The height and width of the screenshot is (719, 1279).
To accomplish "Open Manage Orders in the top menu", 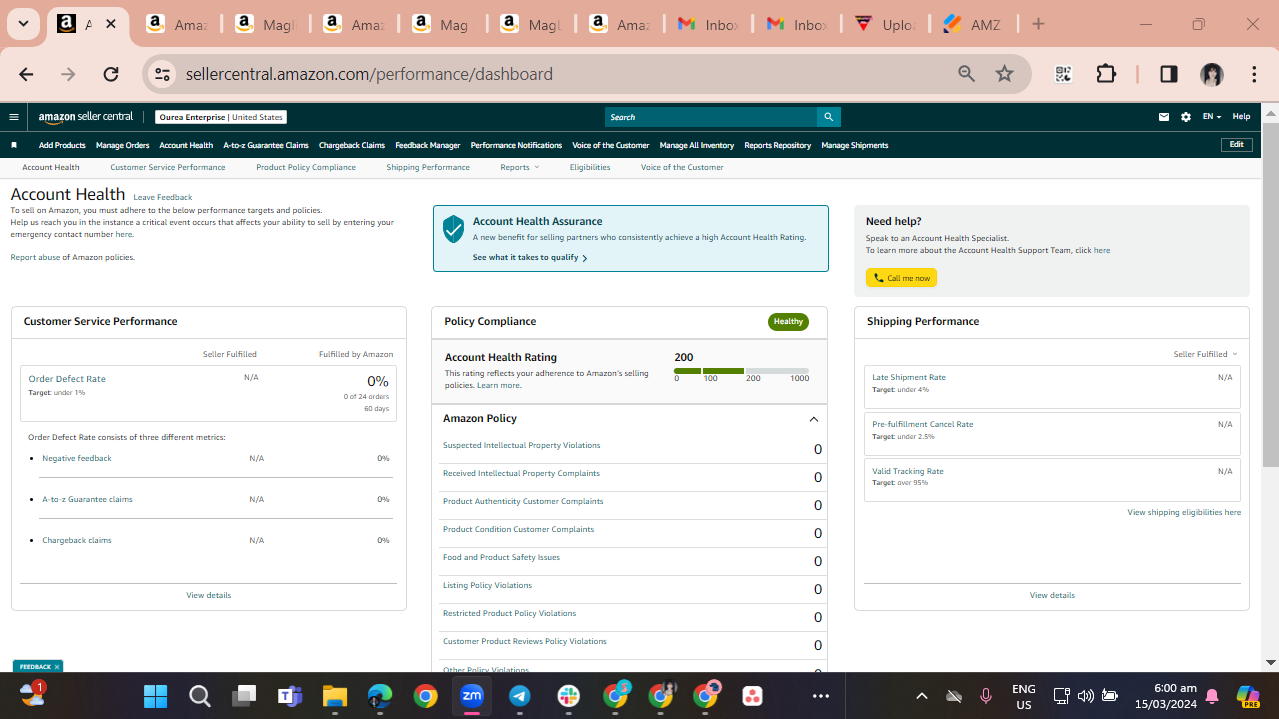I will [x=122, y=145].
